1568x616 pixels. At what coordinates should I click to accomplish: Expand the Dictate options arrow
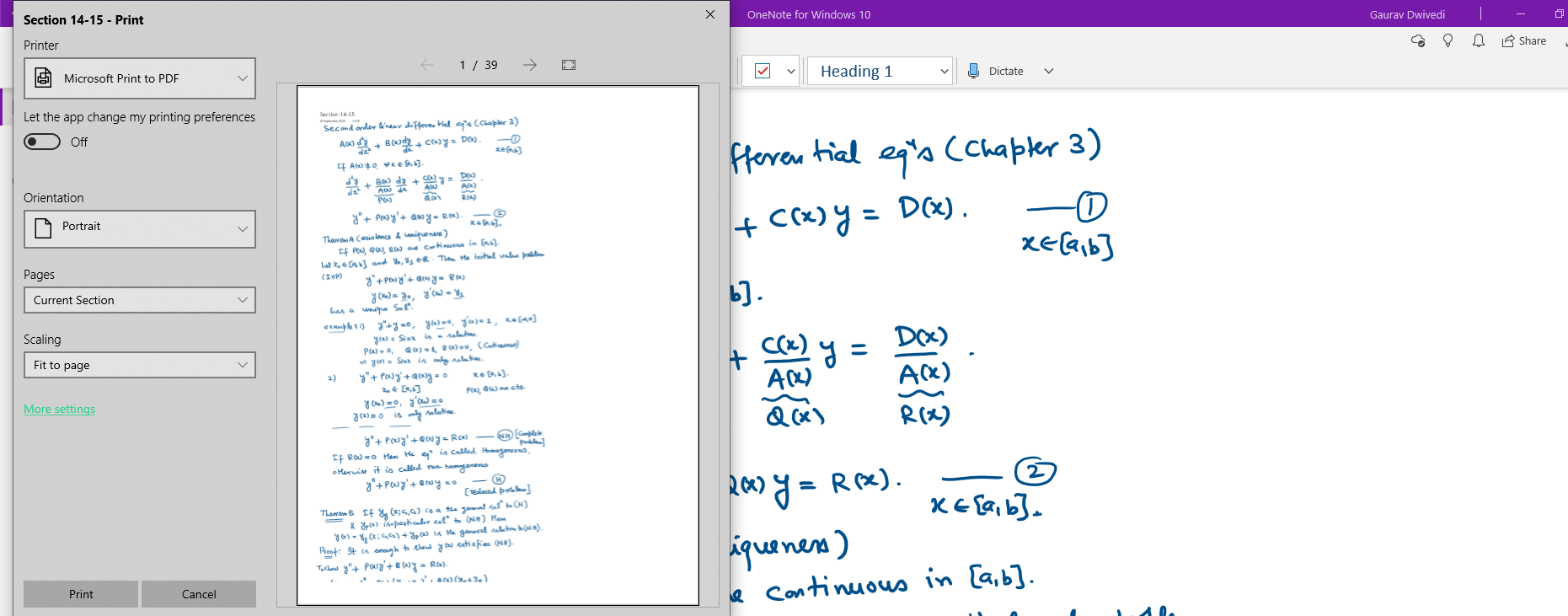coord(1049,71)
